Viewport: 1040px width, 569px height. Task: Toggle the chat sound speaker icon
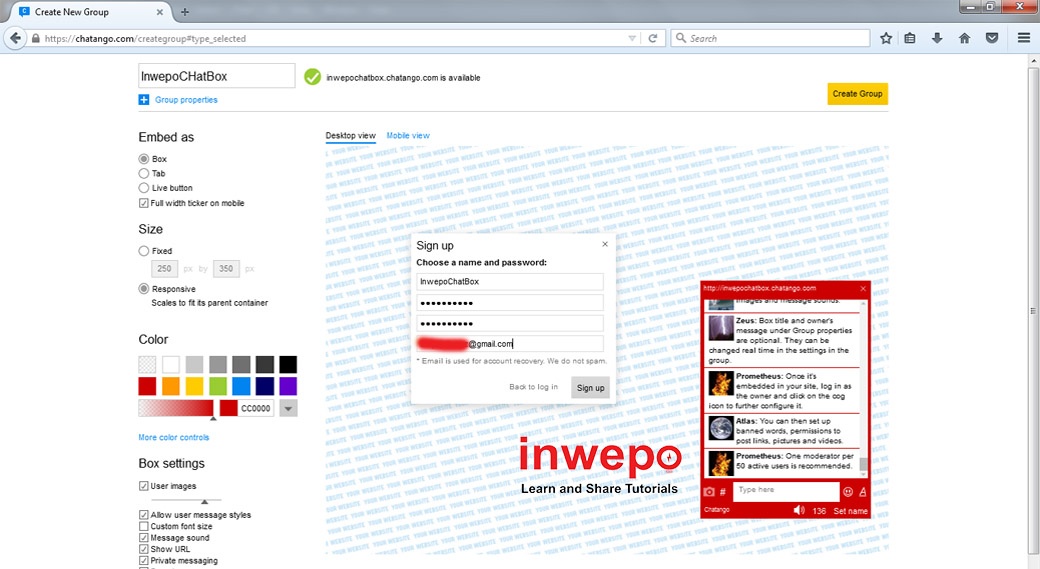coord(799,511)
